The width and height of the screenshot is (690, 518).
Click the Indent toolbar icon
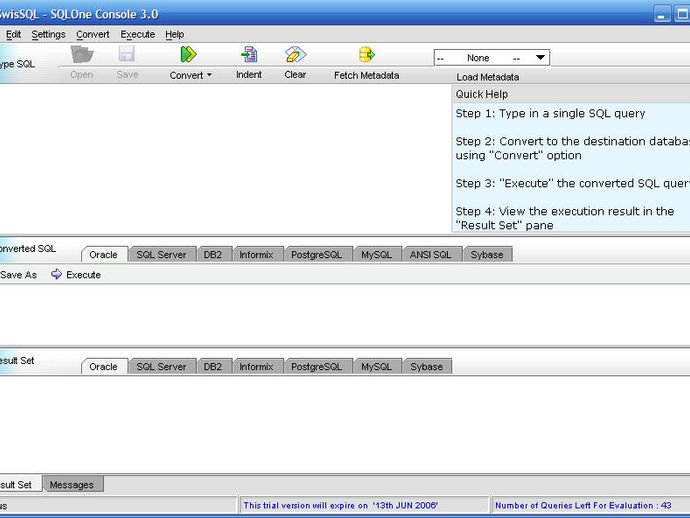point(249,55)
